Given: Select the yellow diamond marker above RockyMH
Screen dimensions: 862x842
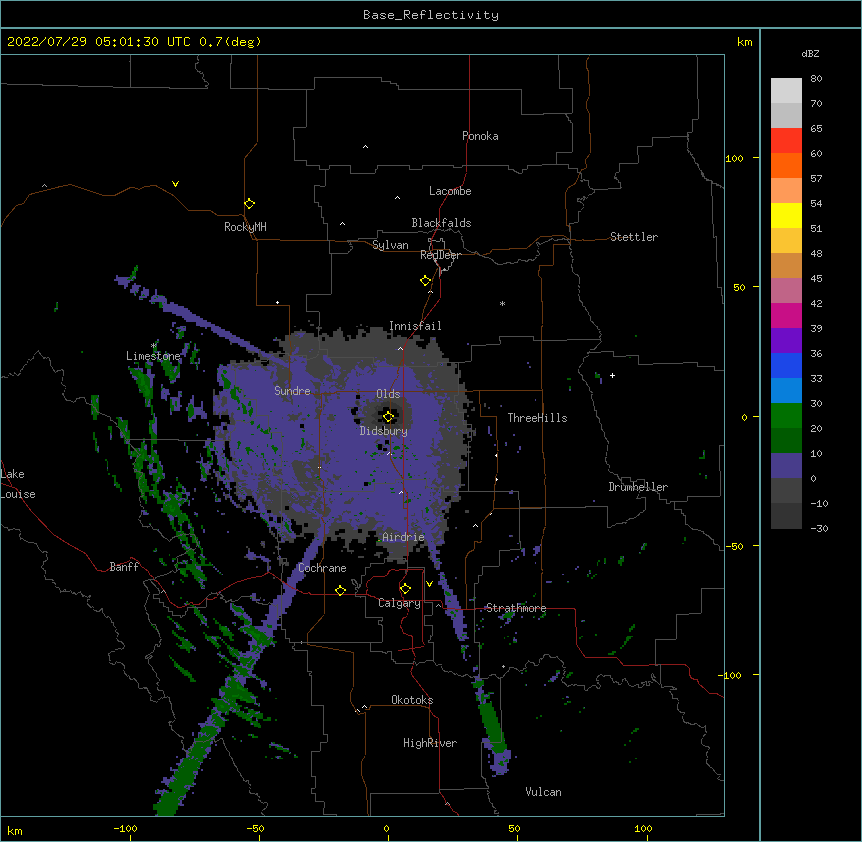Looking at the screenshot, I should [250, 204].
